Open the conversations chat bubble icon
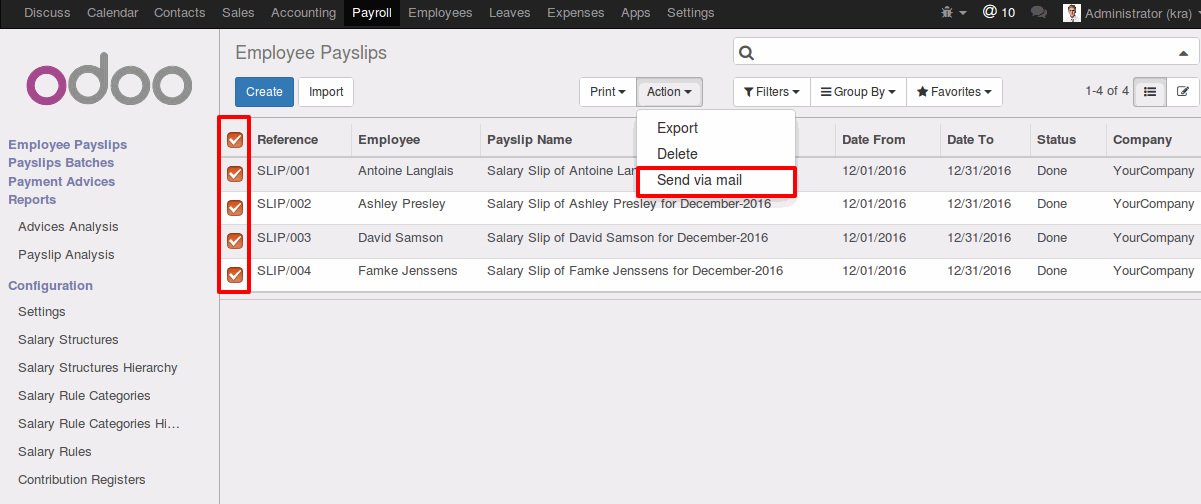Image resolution: width=1201 pixels, height=504 pixels. (1039, 13)
